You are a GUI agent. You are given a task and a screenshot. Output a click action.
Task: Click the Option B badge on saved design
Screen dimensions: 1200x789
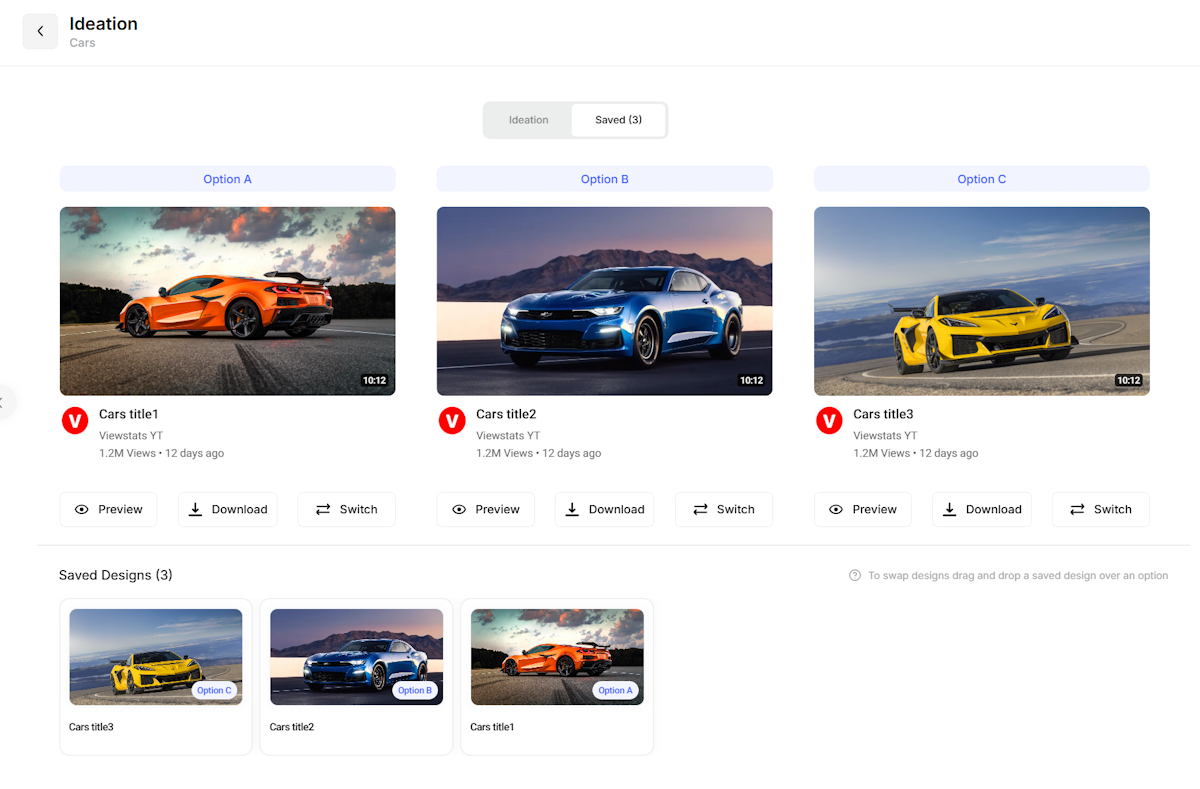click(415, 690)
